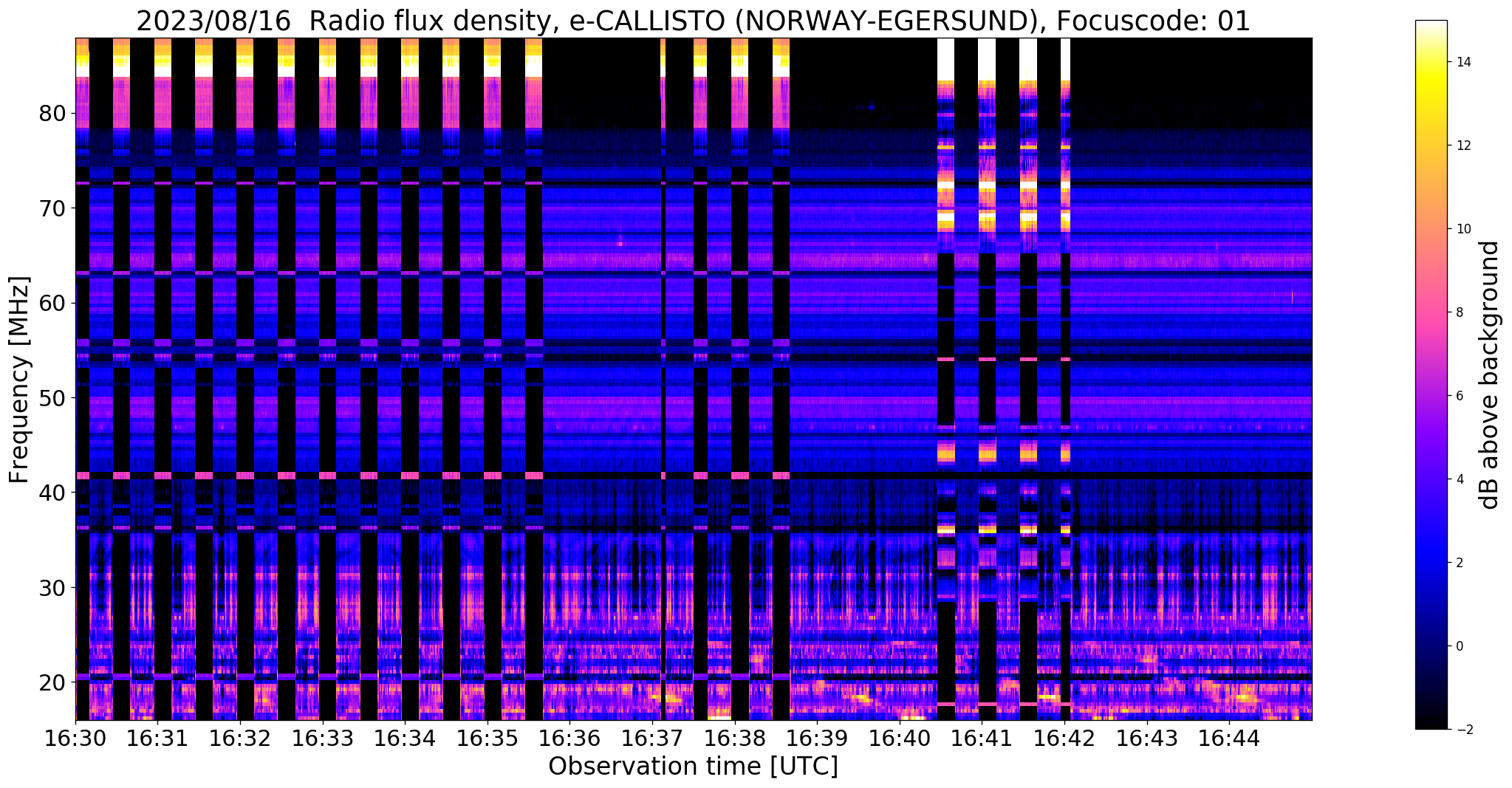Click the 16:33 time tick label
Screen dimensions: 1512x788
(323, 738)
